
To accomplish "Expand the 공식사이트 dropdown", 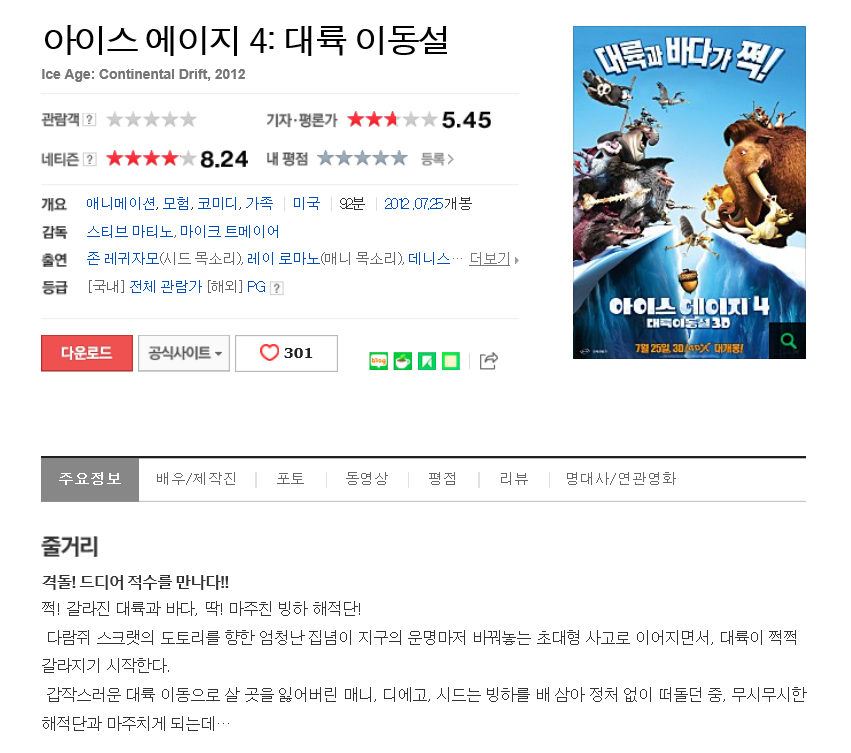I will pyautogui.click(x=184, y=353).
